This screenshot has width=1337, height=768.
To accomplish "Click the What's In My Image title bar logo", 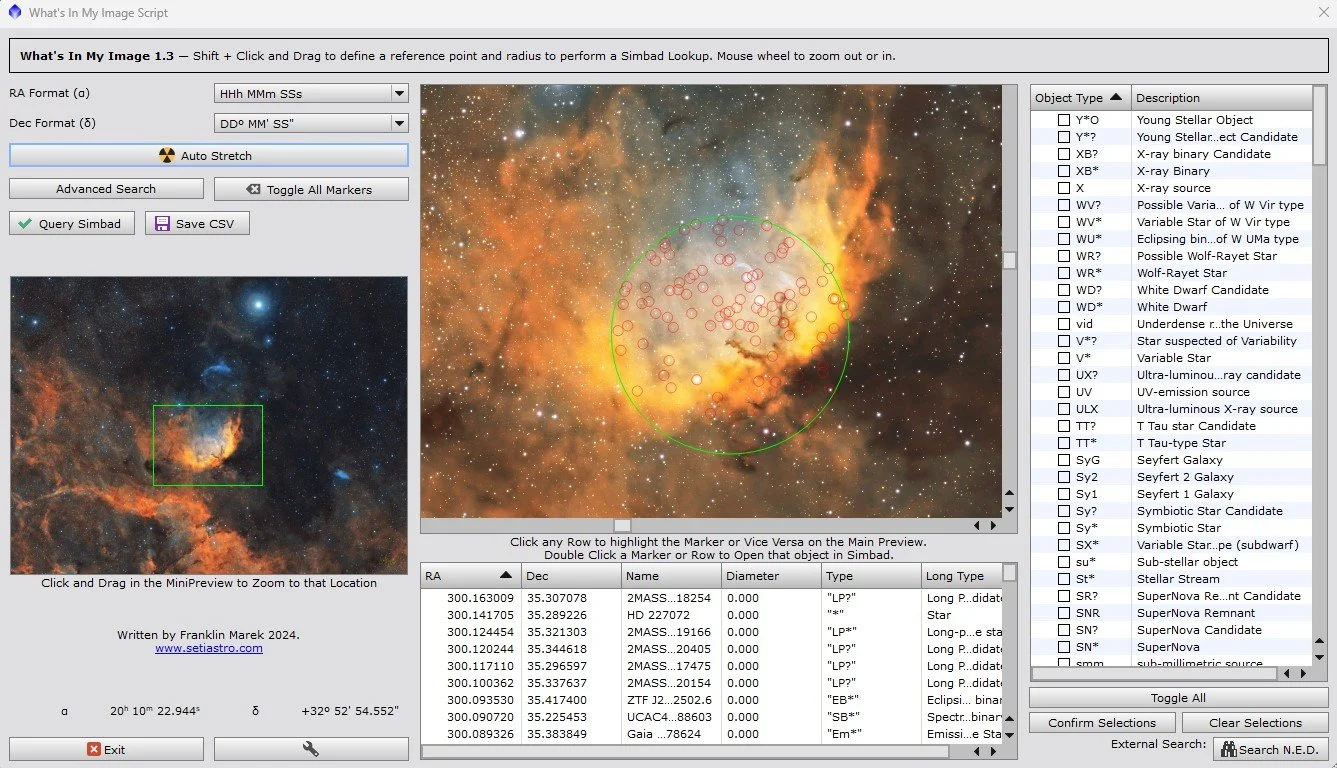I will pos(14,11).
